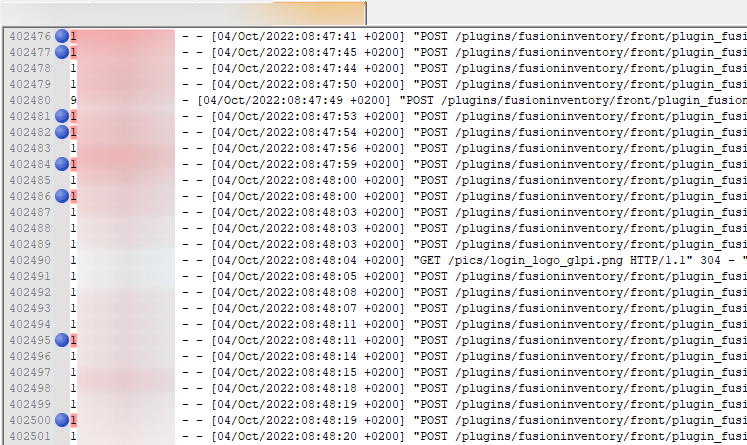This screenshot has height=445, width=747.
Task: Click the bookmark marker on line 402476
Action: pos(62,36)
